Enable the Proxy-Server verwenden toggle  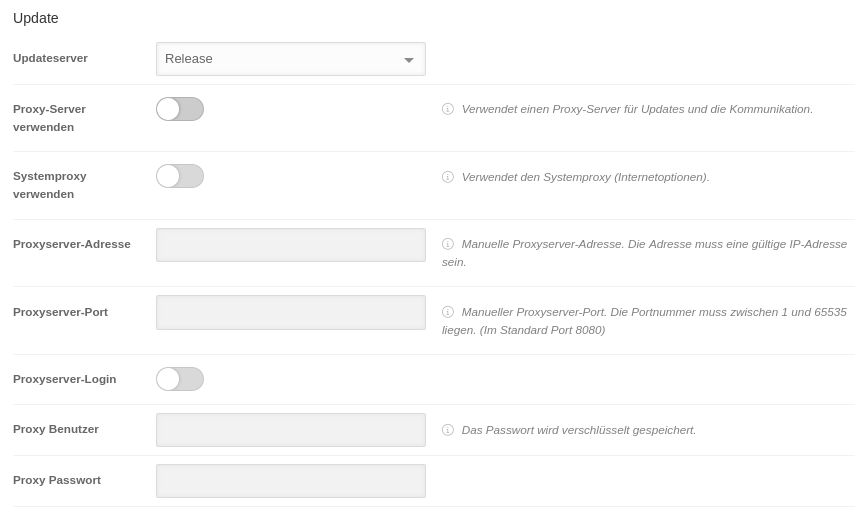(x=180, y=109)
